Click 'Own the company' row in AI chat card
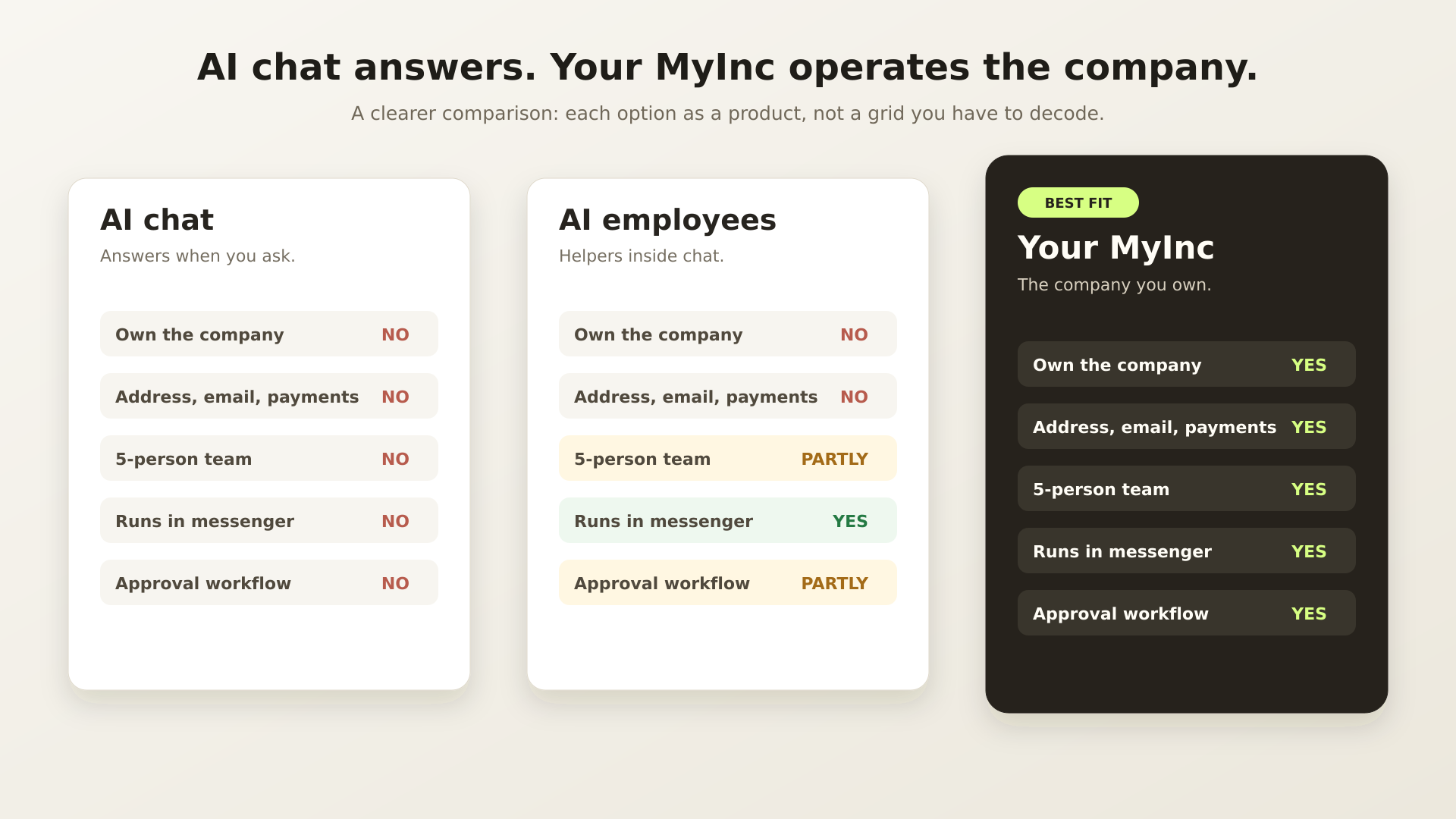The height and width of the screenshot is (819, 1456). point(269,334)
